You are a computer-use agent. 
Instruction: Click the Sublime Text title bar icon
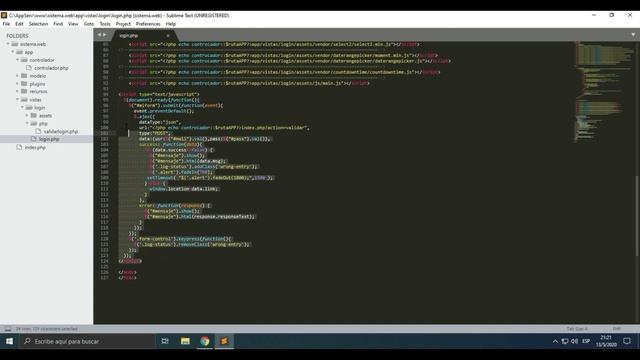point(4,16)
